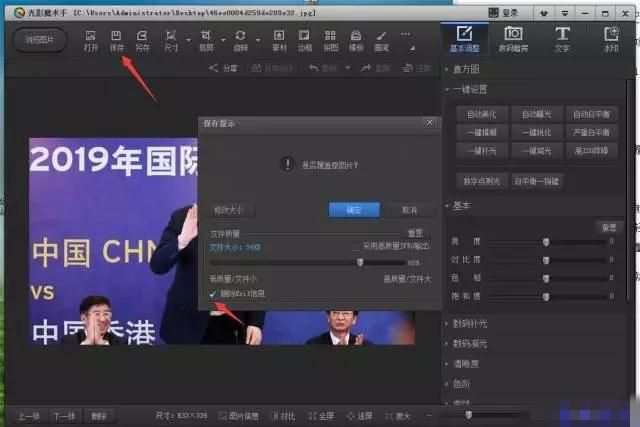640x427 pixels.
Task: Click the undo arrow icon
Action: (x=313, y=68)
